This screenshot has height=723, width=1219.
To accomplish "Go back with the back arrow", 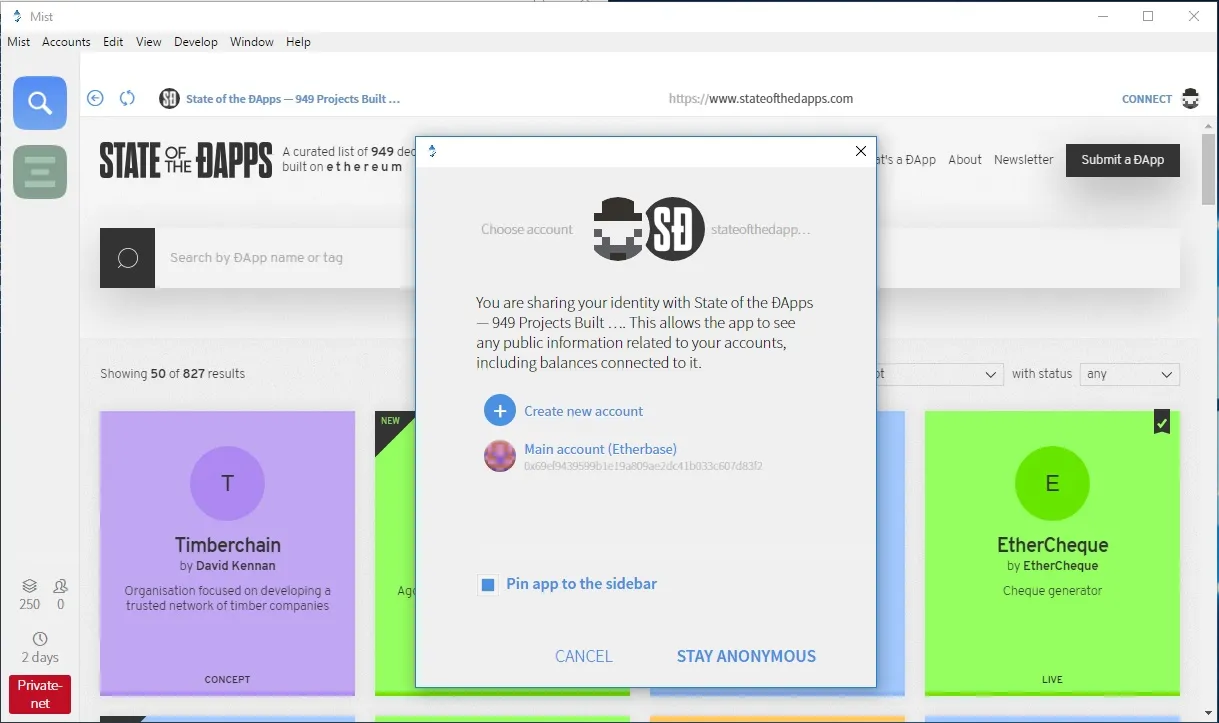I will pos(95,98).
